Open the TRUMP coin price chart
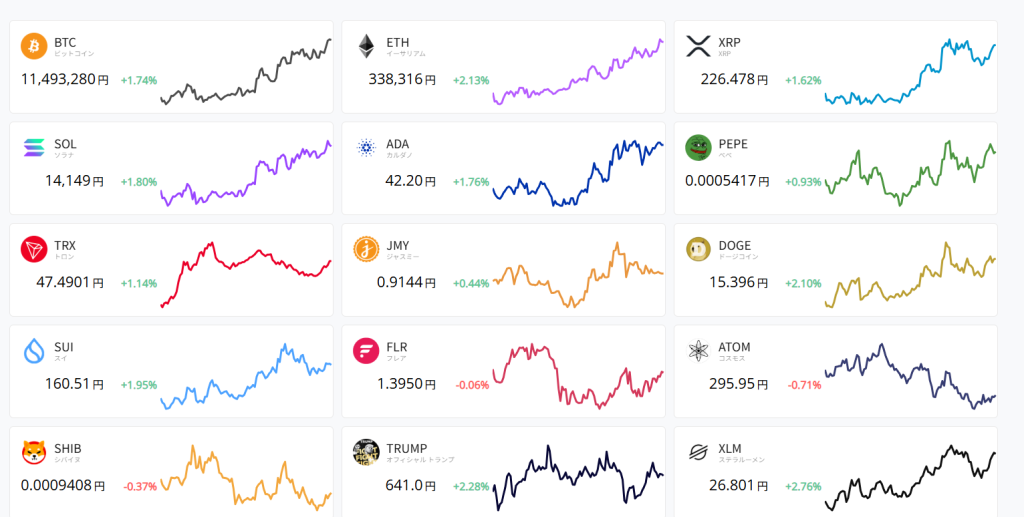Screen dimensions: 1024x517 click(x=578, y=477)
